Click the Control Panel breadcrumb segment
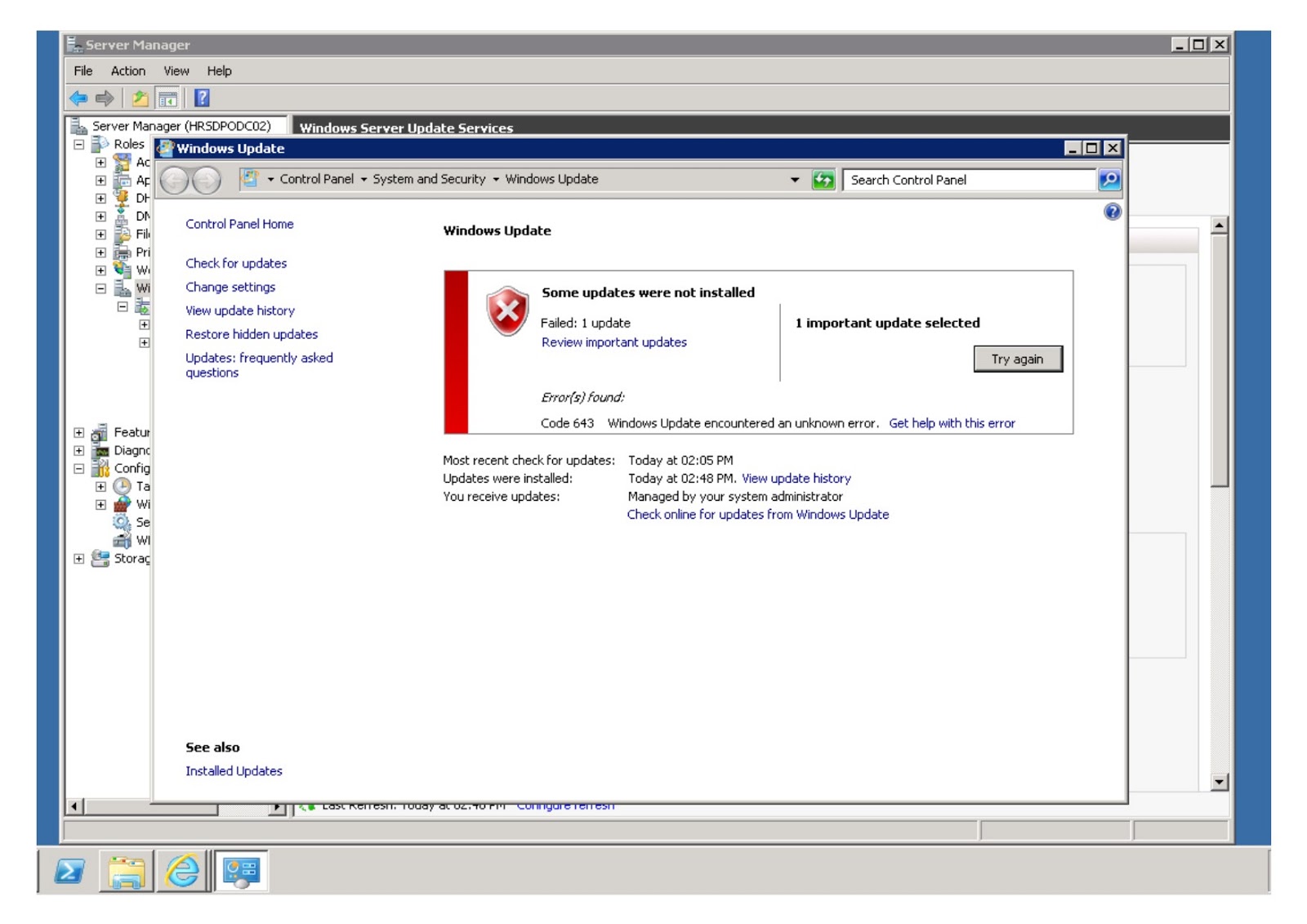Image resolution: width=1307 pixels, height=924 pixels. 317,180
